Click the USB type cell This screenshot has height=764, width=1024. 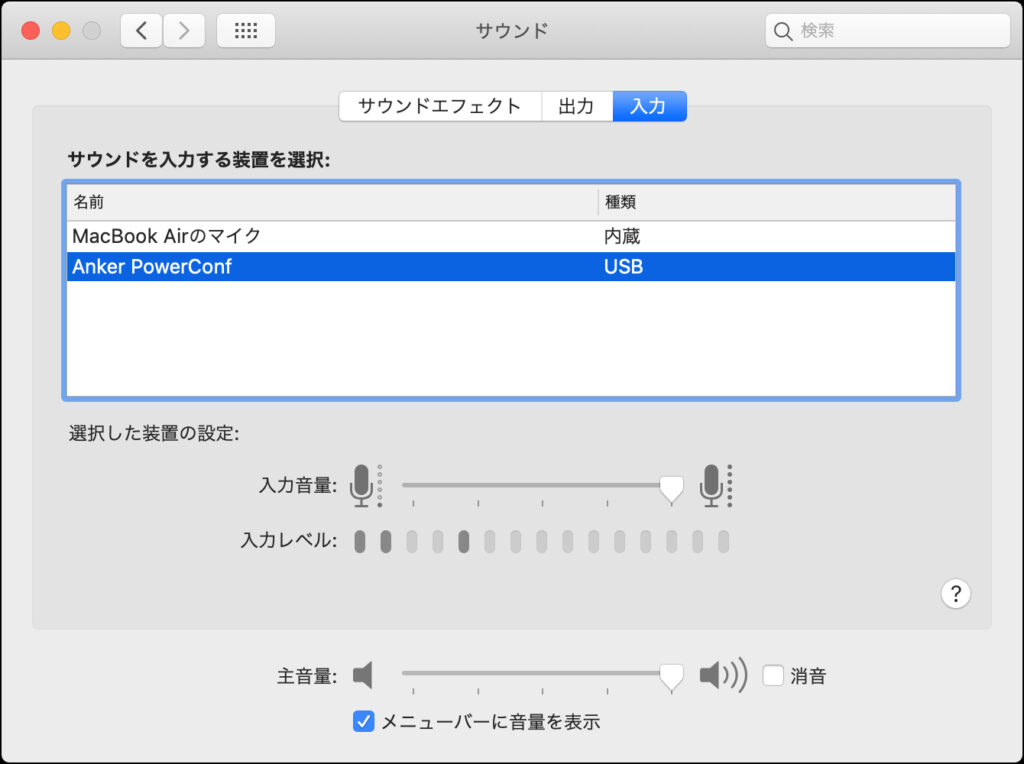click(623, 266)
